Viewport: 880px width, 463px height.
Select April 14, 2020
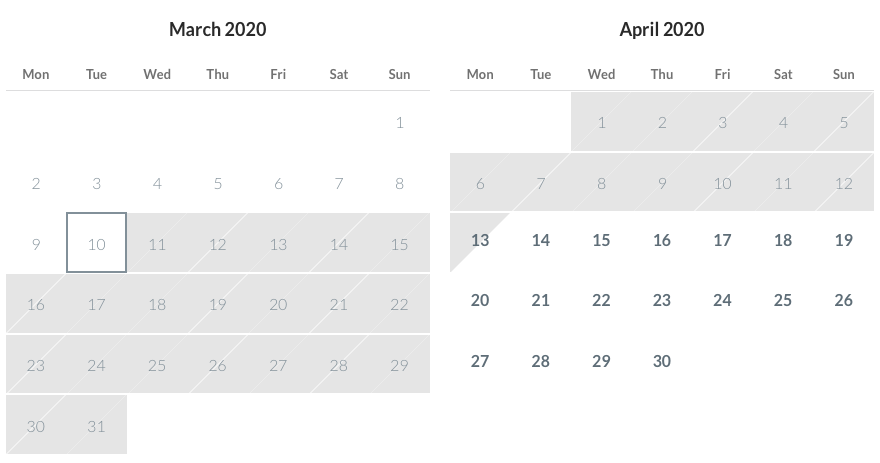[x=541, y=241]
